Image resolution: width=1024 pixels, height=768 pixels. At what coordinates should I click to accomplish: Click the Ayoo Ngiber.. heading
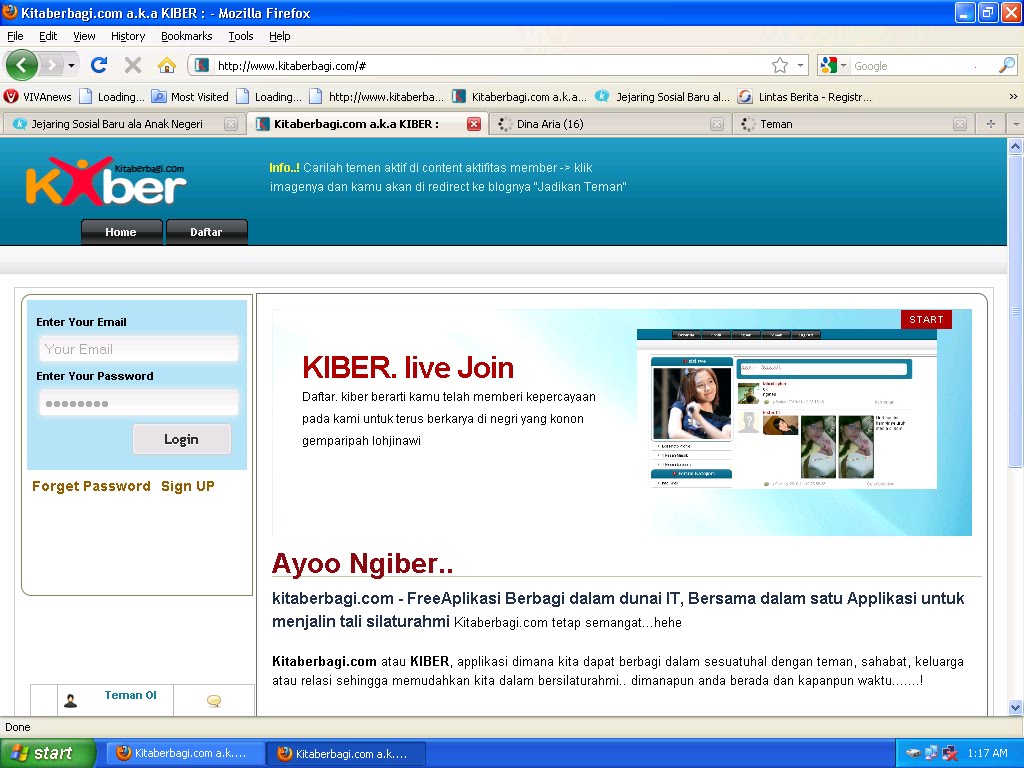(362, 564)
